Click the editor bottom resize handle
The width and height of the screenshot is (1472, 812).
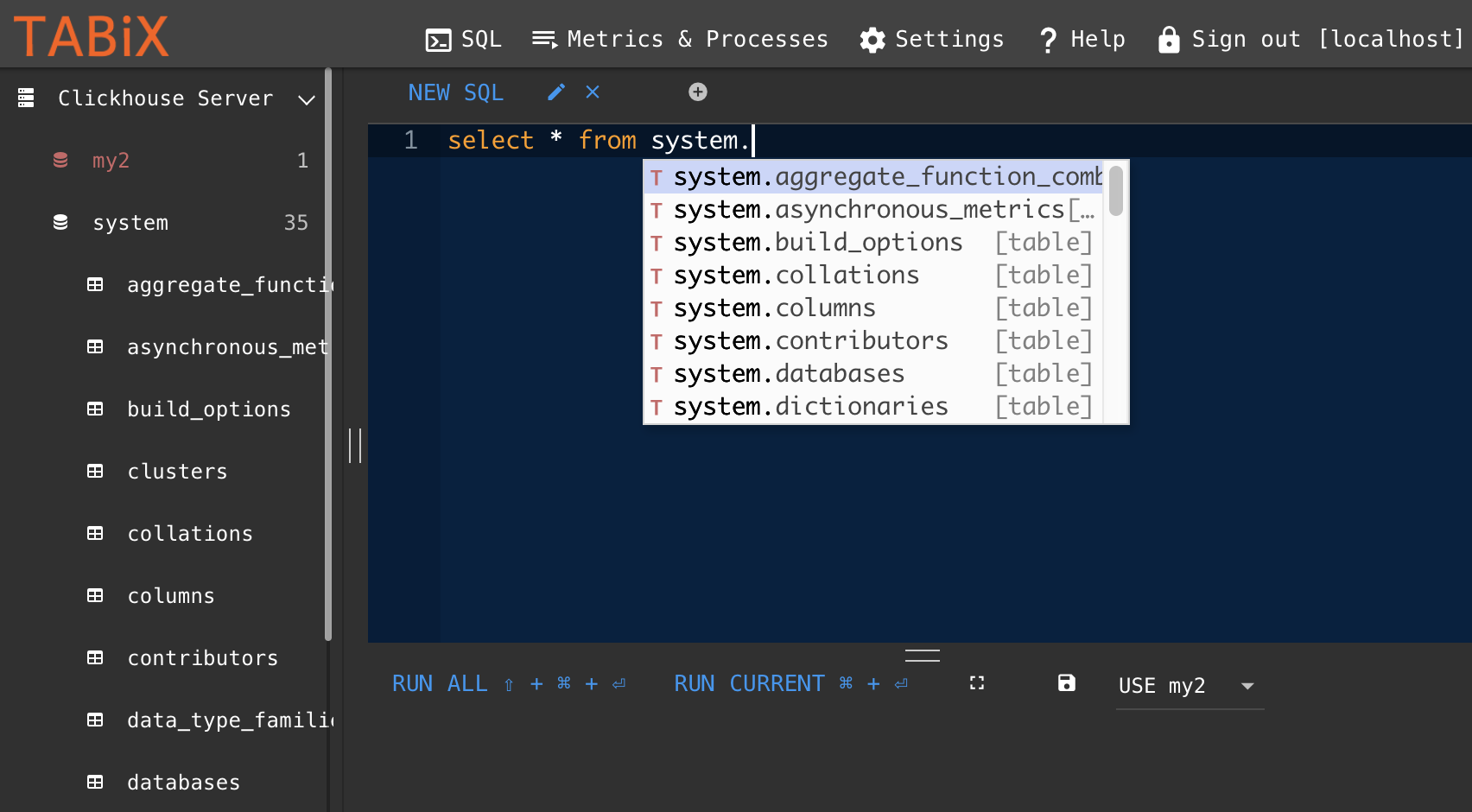[923, 656]
